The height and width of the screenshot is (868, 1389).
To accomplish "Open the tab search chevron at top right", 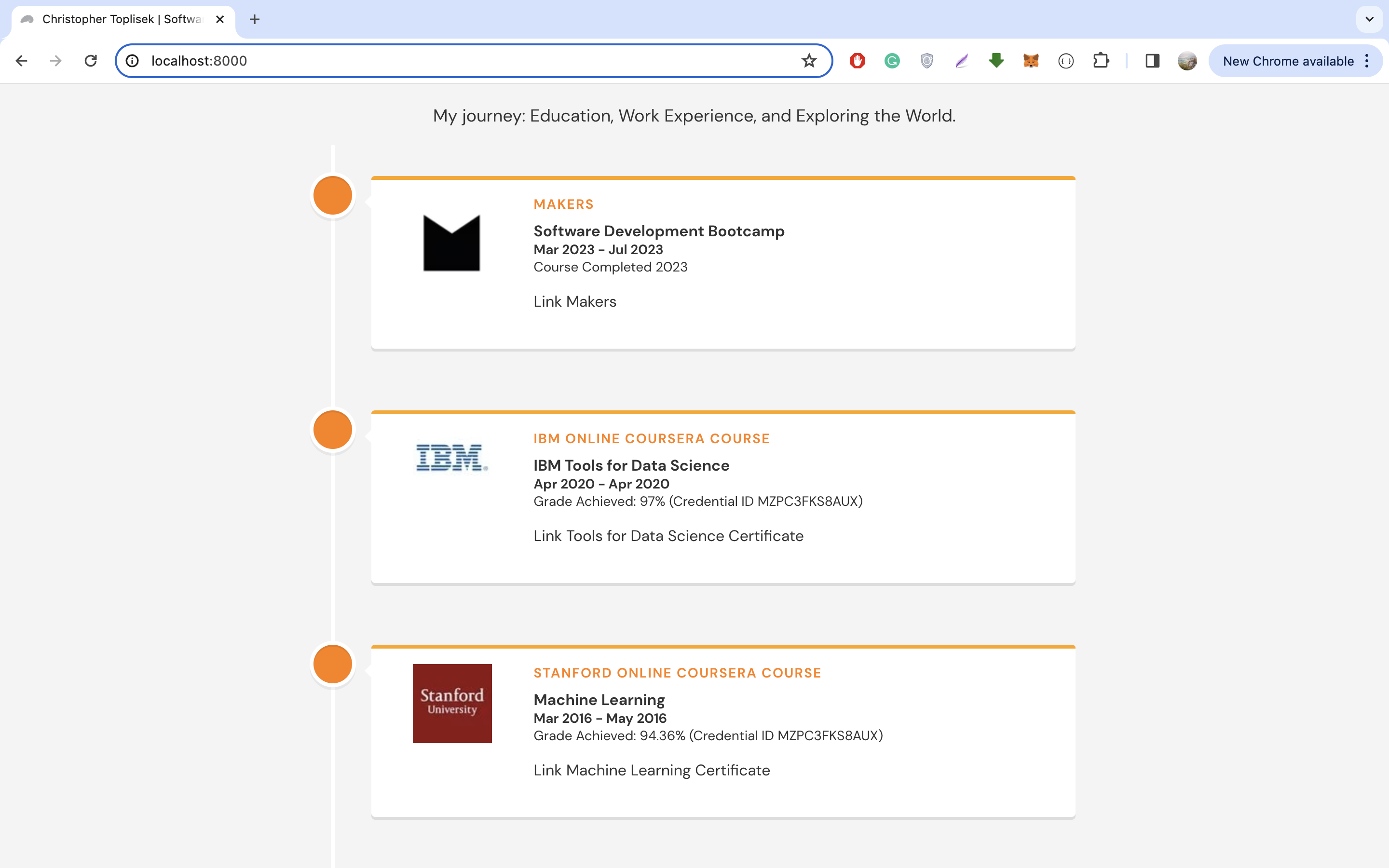I will pos(1370,19).
